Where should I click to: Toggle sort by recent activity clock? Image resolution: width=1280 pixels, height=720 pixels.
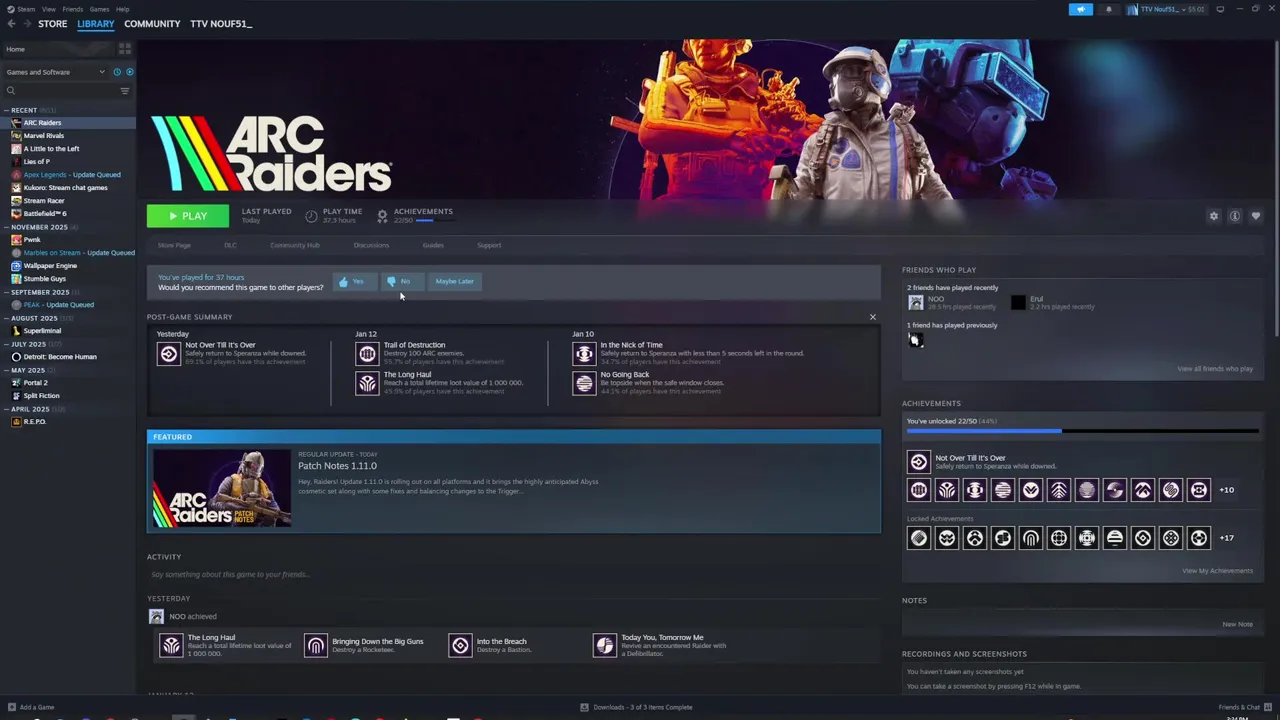(x=116, y=72)
